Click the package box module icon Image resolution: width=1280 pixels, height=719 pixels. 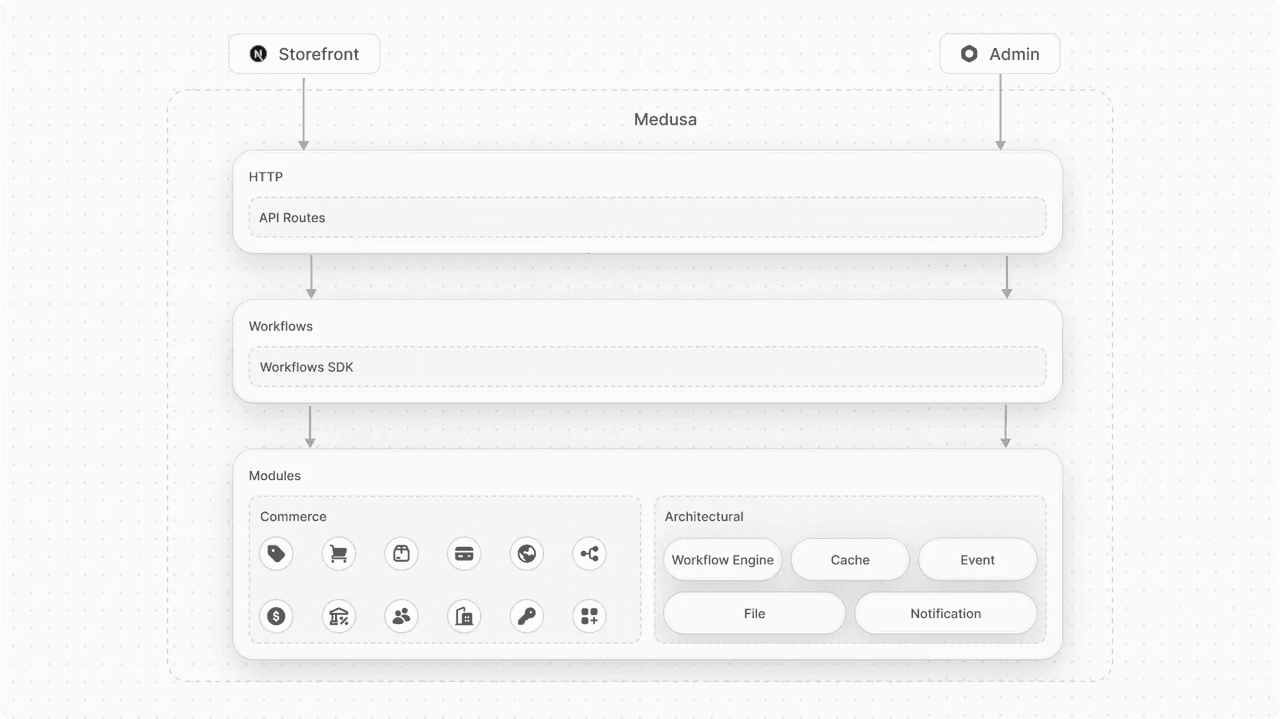[401, 554]
